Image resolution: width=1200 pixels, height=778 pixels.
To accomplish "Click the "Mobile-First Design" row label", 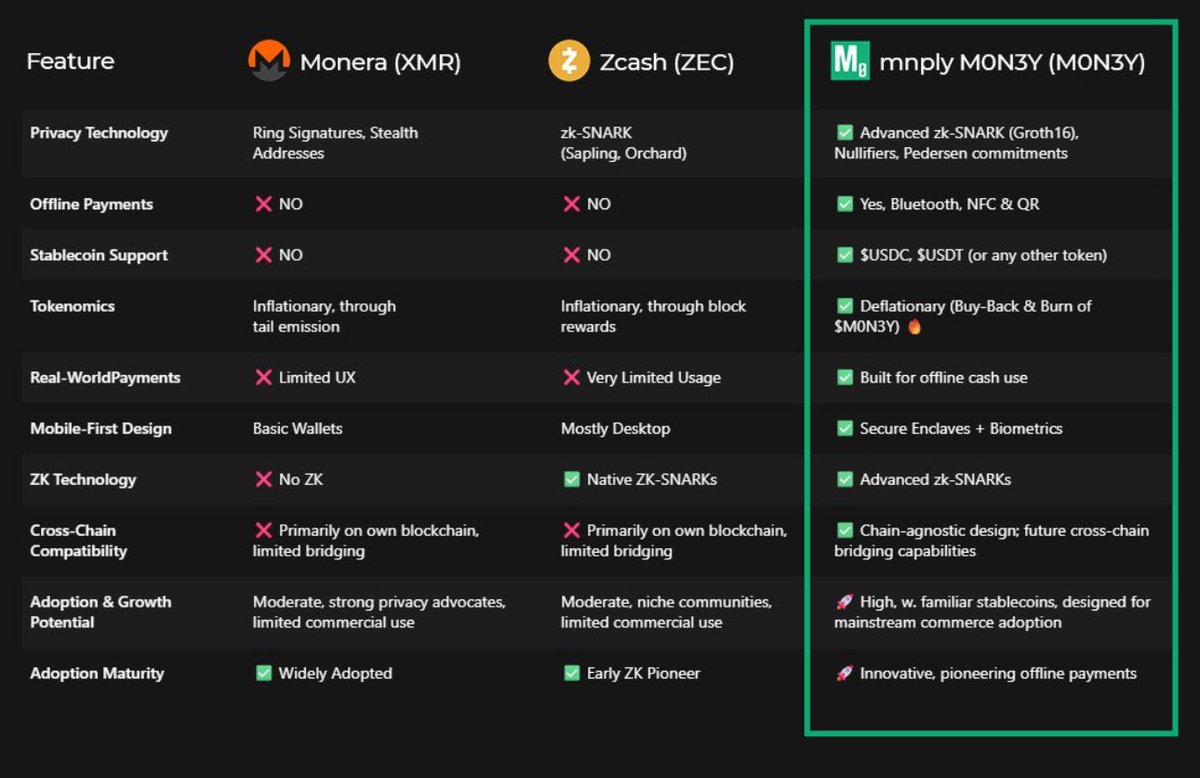I will coord(100,428).
